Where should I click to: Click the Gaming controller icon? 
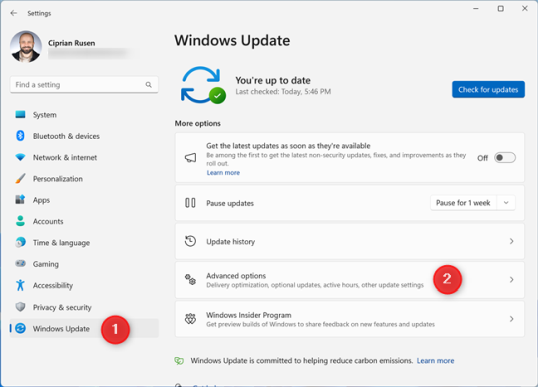20,263
